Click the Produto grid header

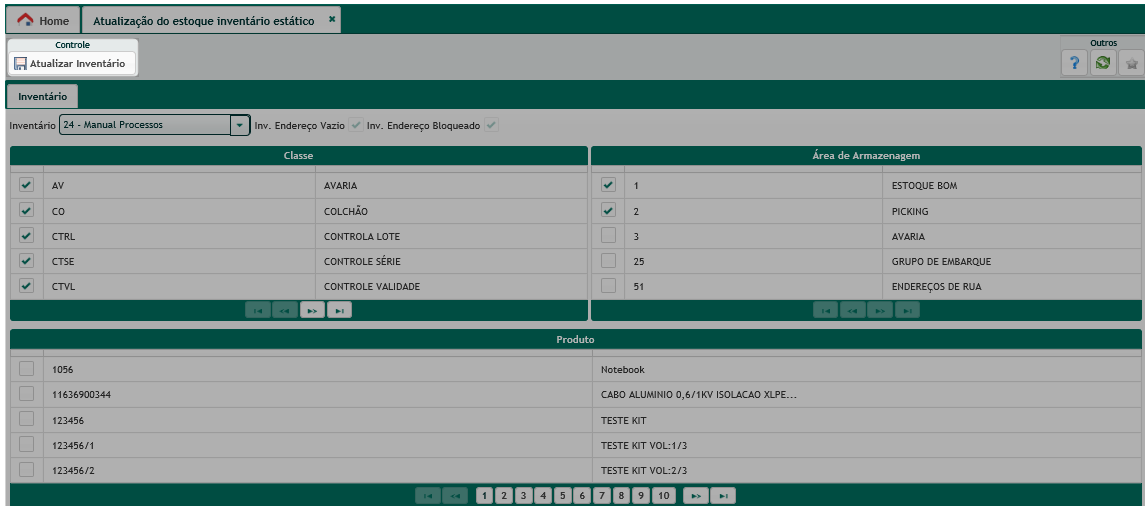(575, 340)
